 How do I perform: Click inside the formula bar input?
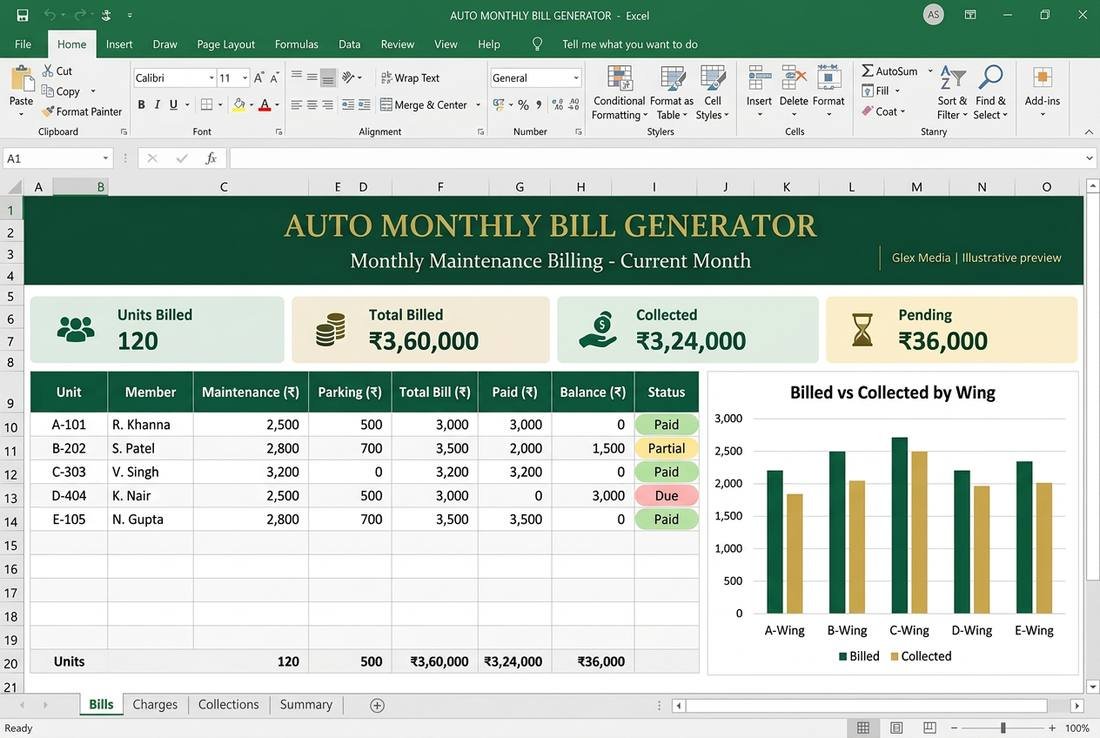pyautogui.click(x=656, y=159)
